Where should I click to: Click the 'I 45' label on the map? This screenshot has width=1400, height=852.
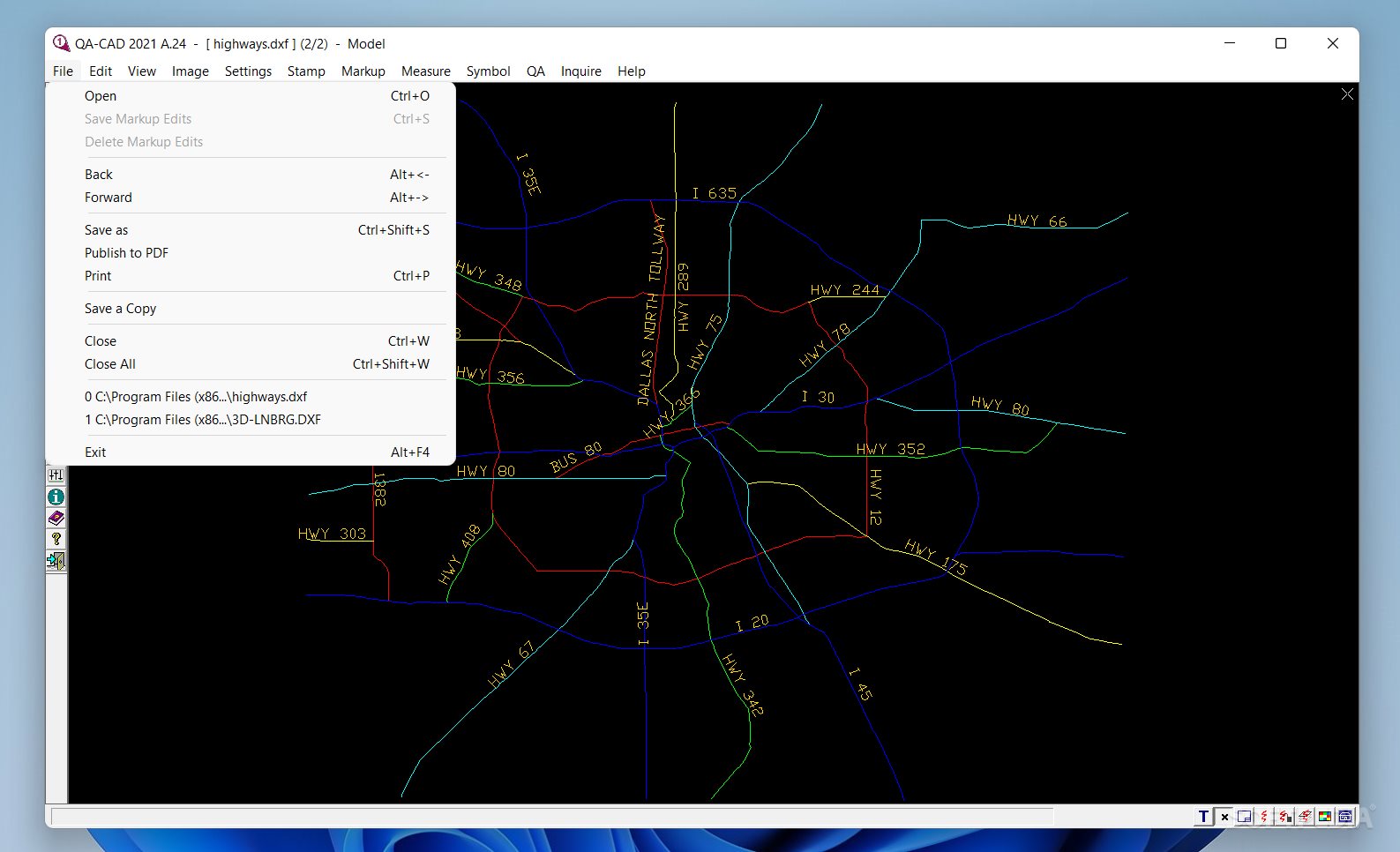point(860,684)
